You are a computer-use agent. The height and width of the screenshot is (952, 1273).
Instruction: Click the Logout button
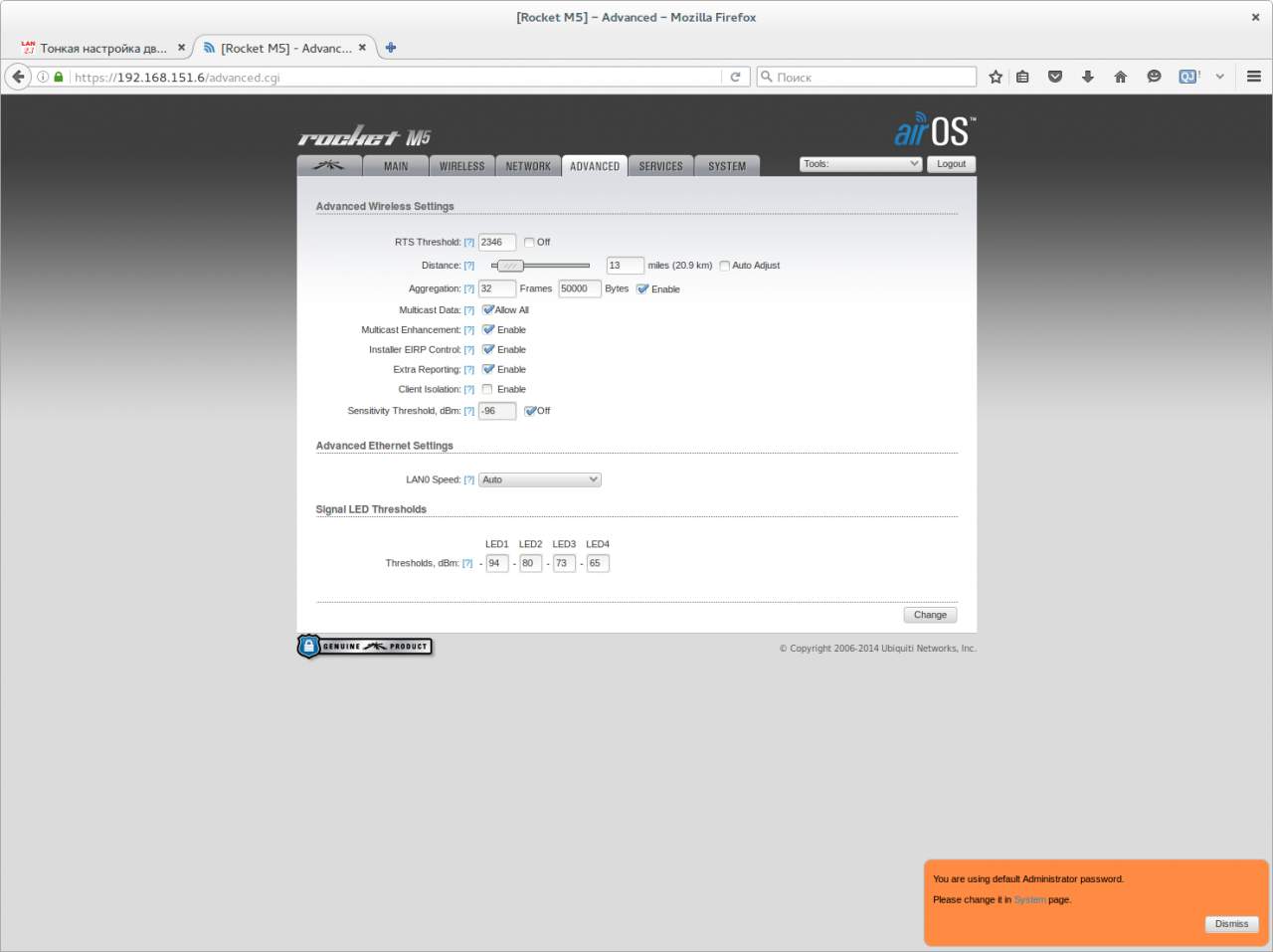(x=952, y=164)
